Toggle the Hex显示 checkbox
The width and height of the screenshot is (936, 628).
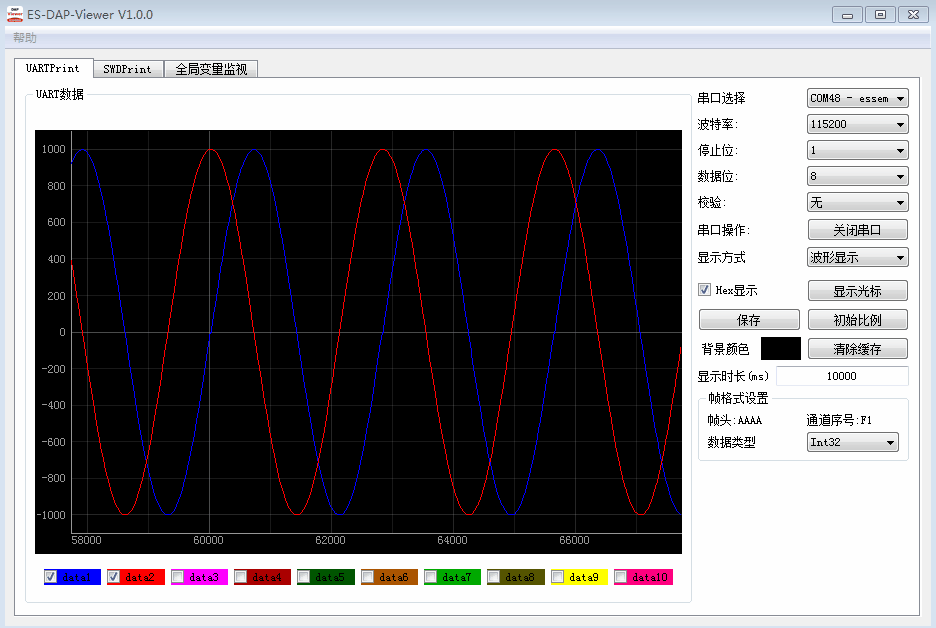pyautogui.click(x=704, y=290)
